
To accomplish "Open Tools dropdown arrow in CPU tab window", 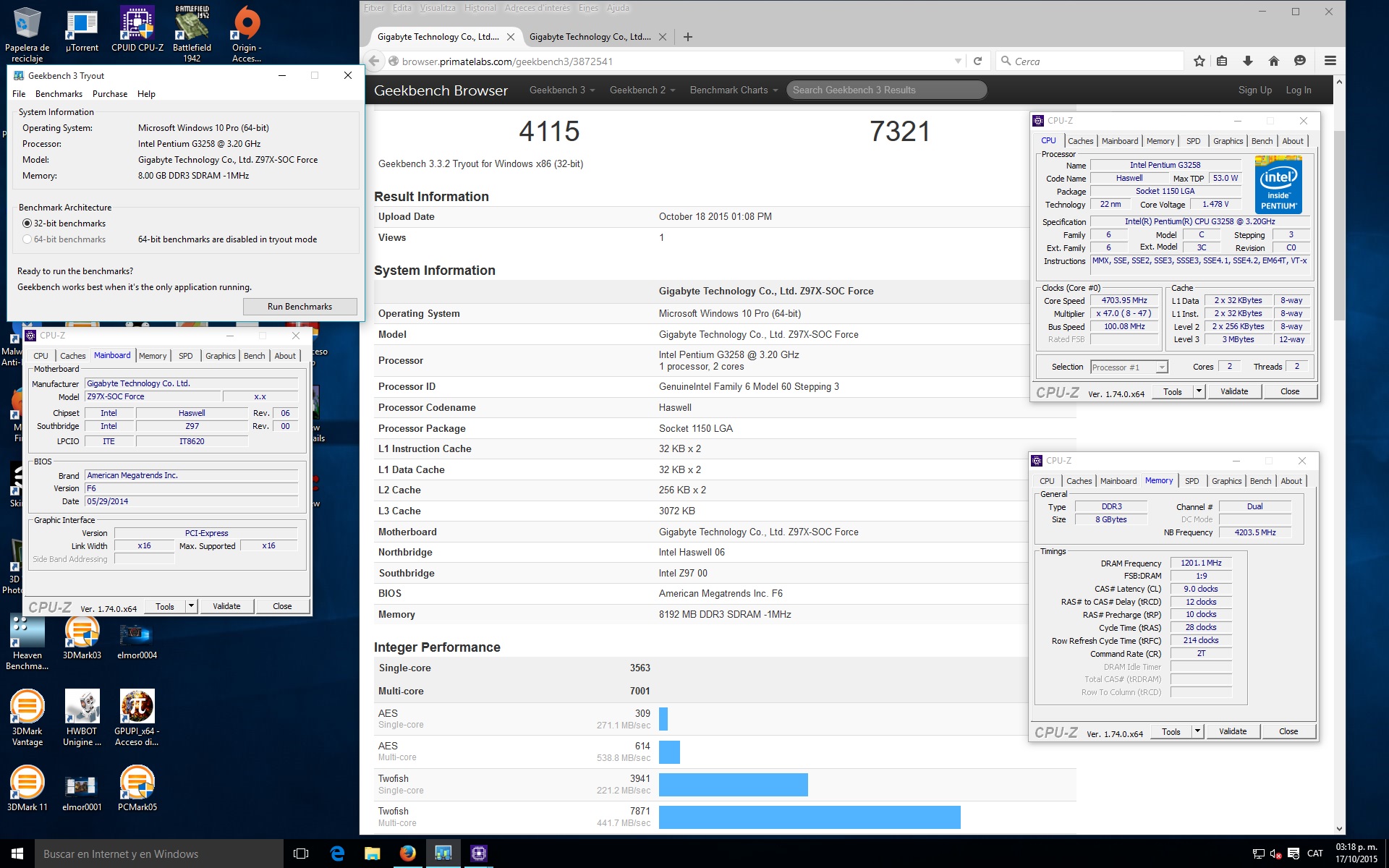I will point(1199,391).
